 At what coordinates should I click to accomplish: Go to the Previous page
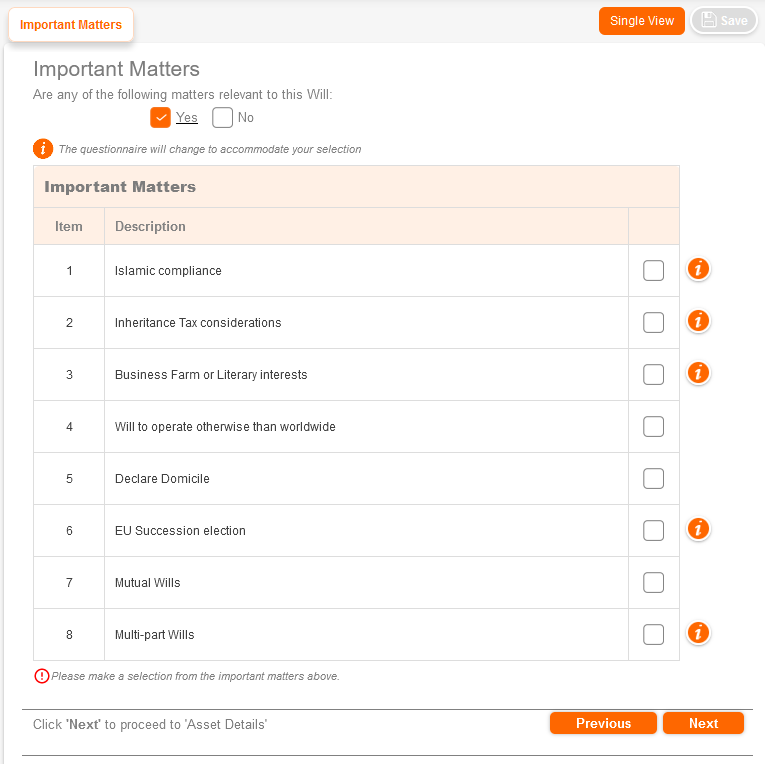(603, 723)
